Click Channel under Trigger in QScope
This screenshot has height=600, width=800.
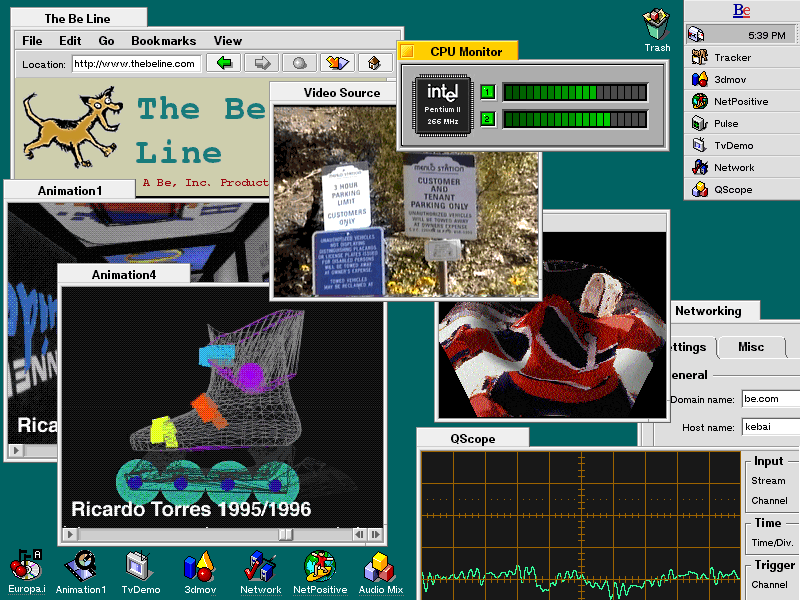pyautogui.click(x=769, y=584)
